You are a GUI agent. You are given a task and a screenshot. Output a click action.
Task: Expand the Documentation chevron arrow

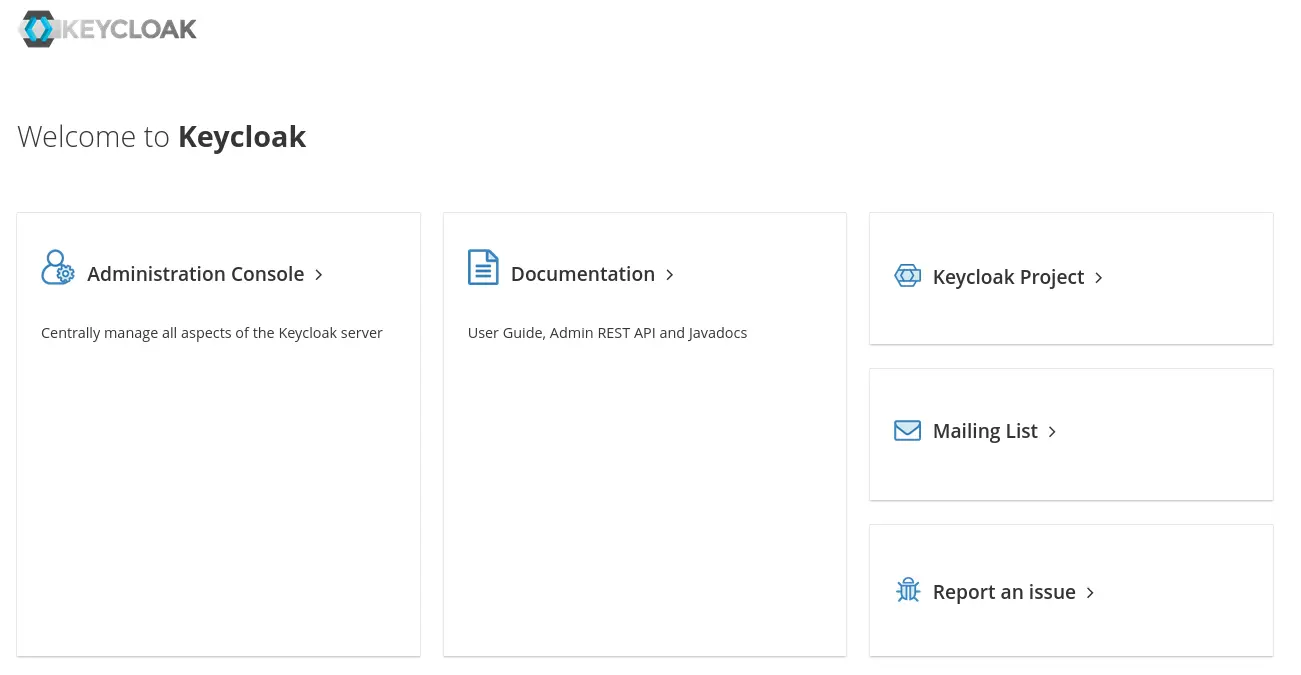click(x=669, y=274)
